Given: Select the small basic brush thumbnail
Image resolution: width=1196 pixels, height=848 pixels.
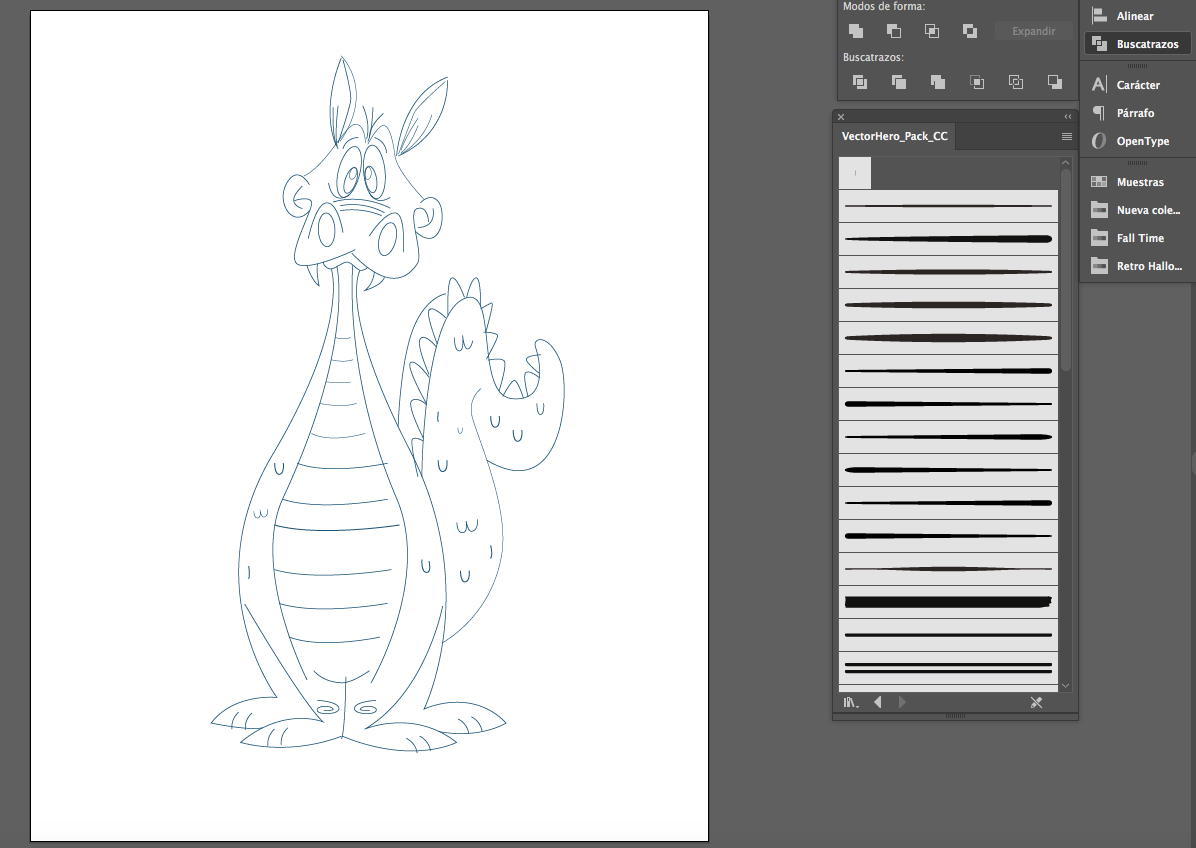Looking at the screenshot, I should click(855, 173).
